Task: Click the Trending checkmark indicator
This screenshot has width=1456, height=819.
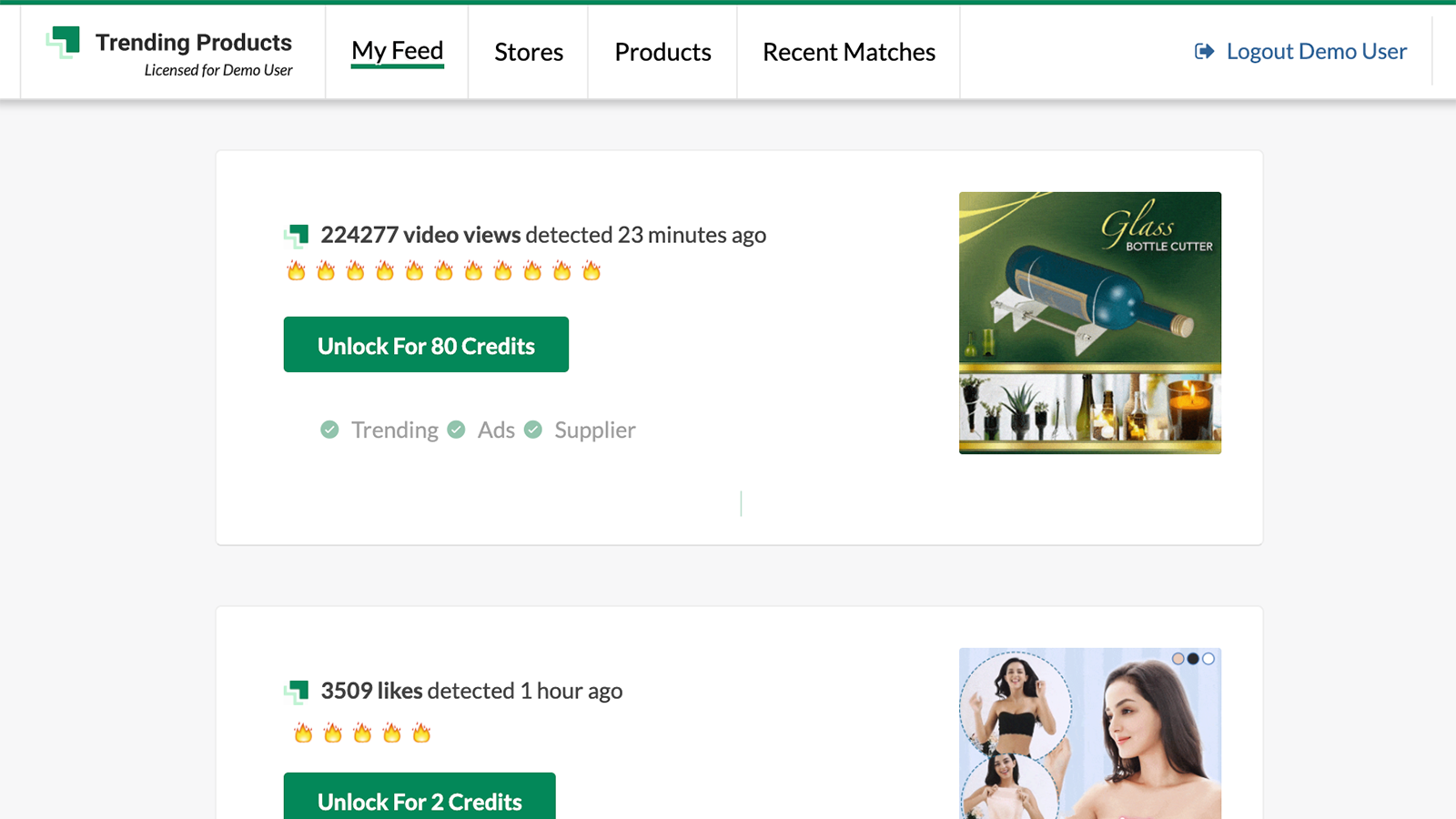Action: (329, 430)
